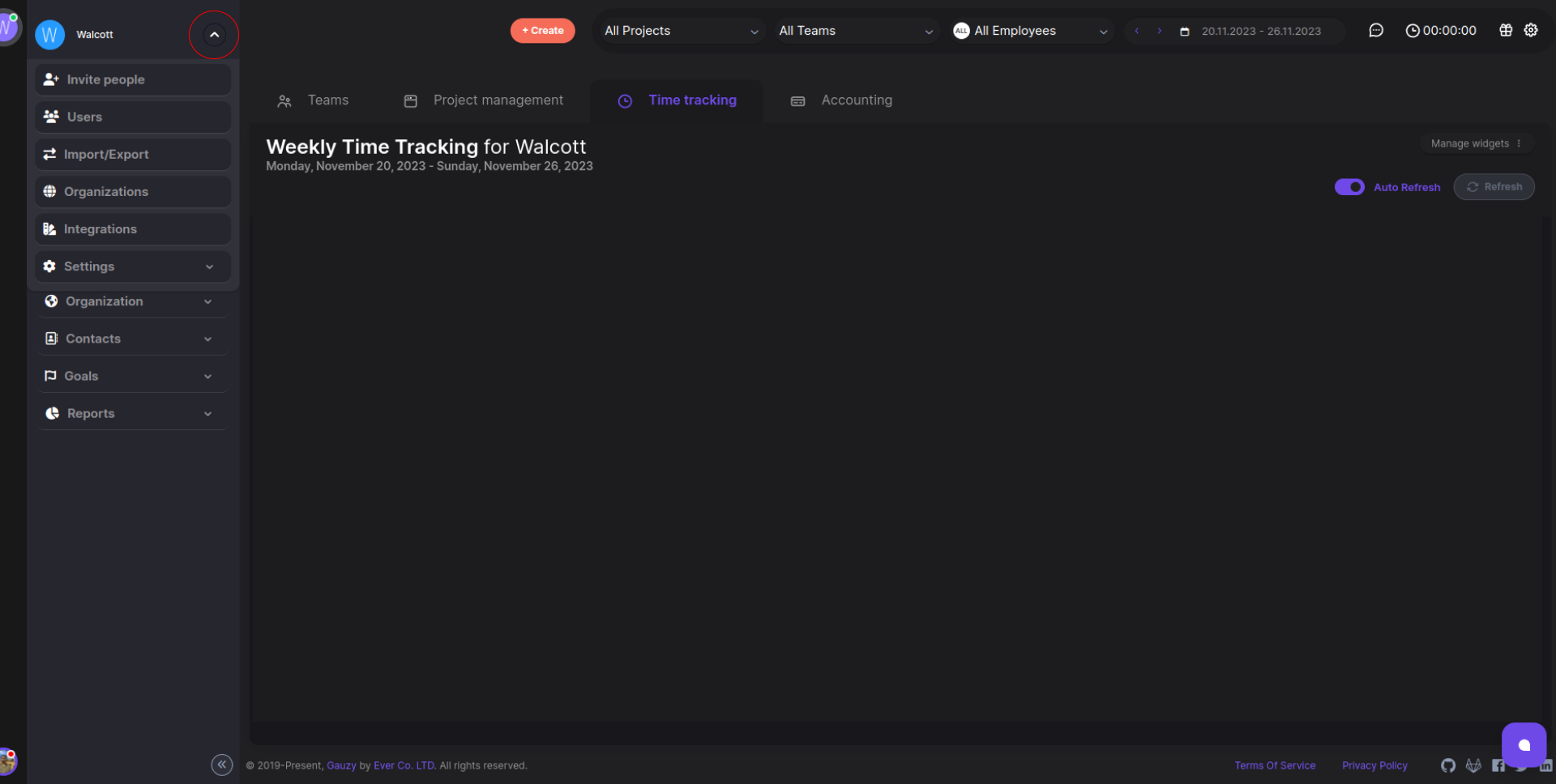The width and height of the screenshot is (1556, 784).
Task: Click the date range 20.11.2023 - 26.11.2023 field
Action: click(1261, 32)
